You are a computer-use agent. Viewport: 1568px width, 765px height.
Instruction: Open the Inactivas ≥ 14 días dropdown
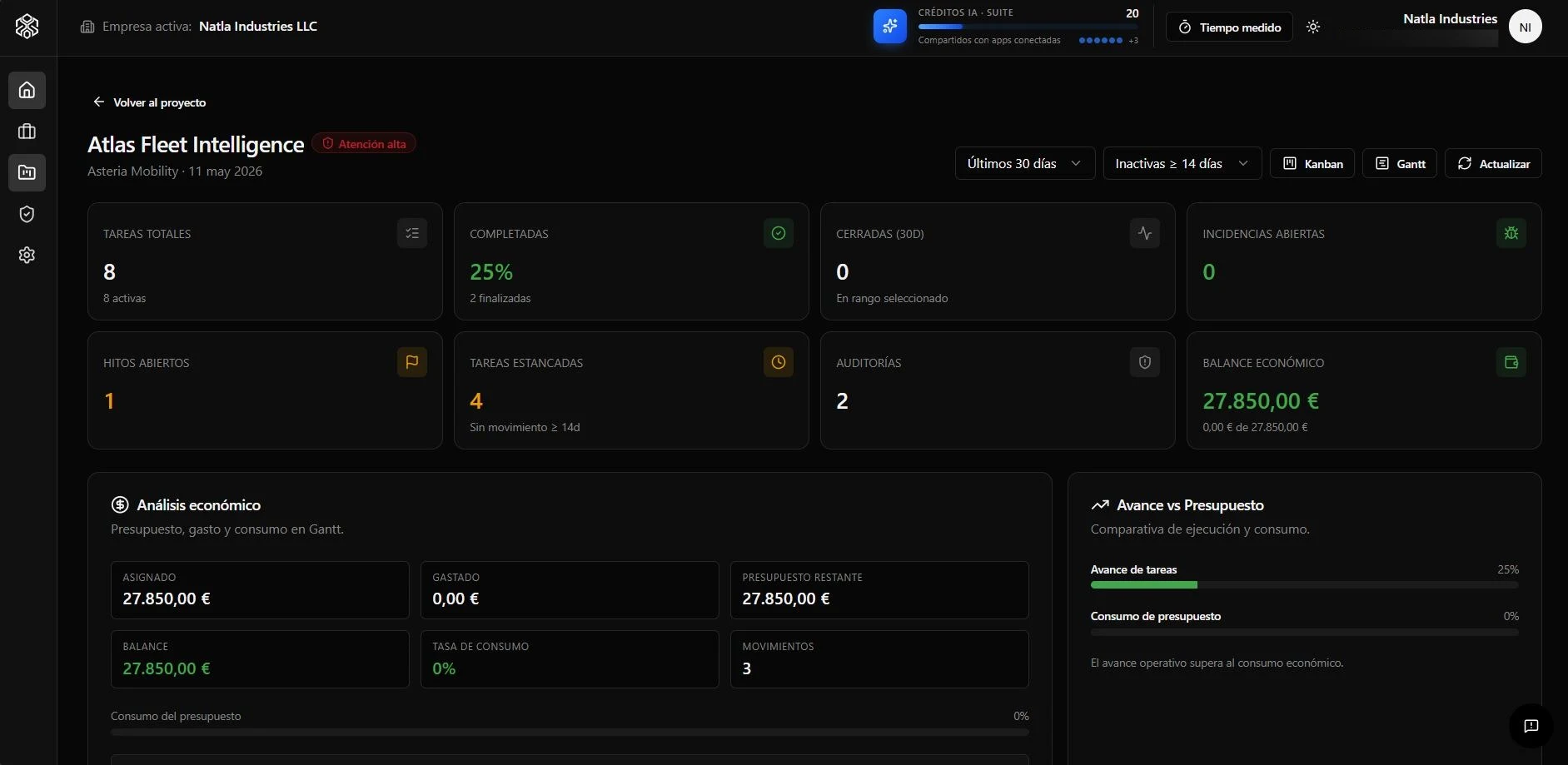click(1182, 163)
